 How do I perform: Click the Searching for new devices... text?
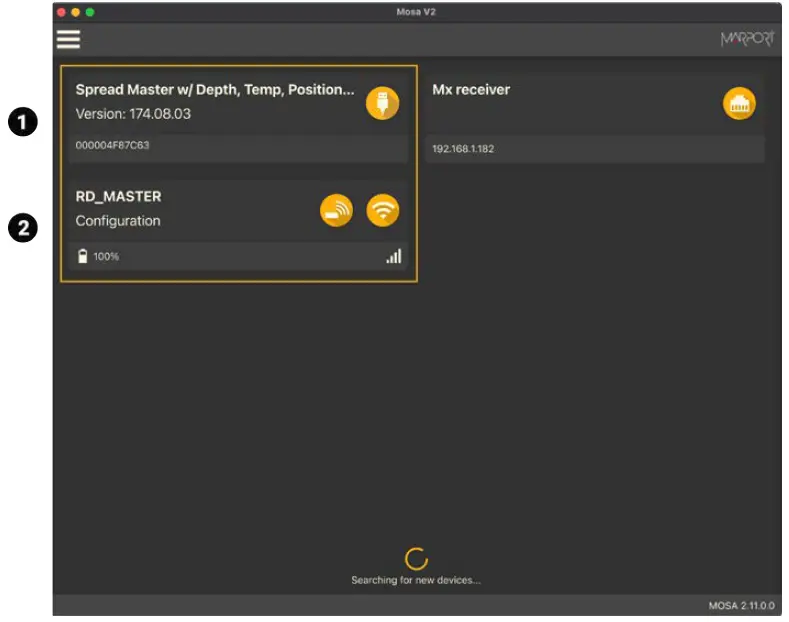416,580
